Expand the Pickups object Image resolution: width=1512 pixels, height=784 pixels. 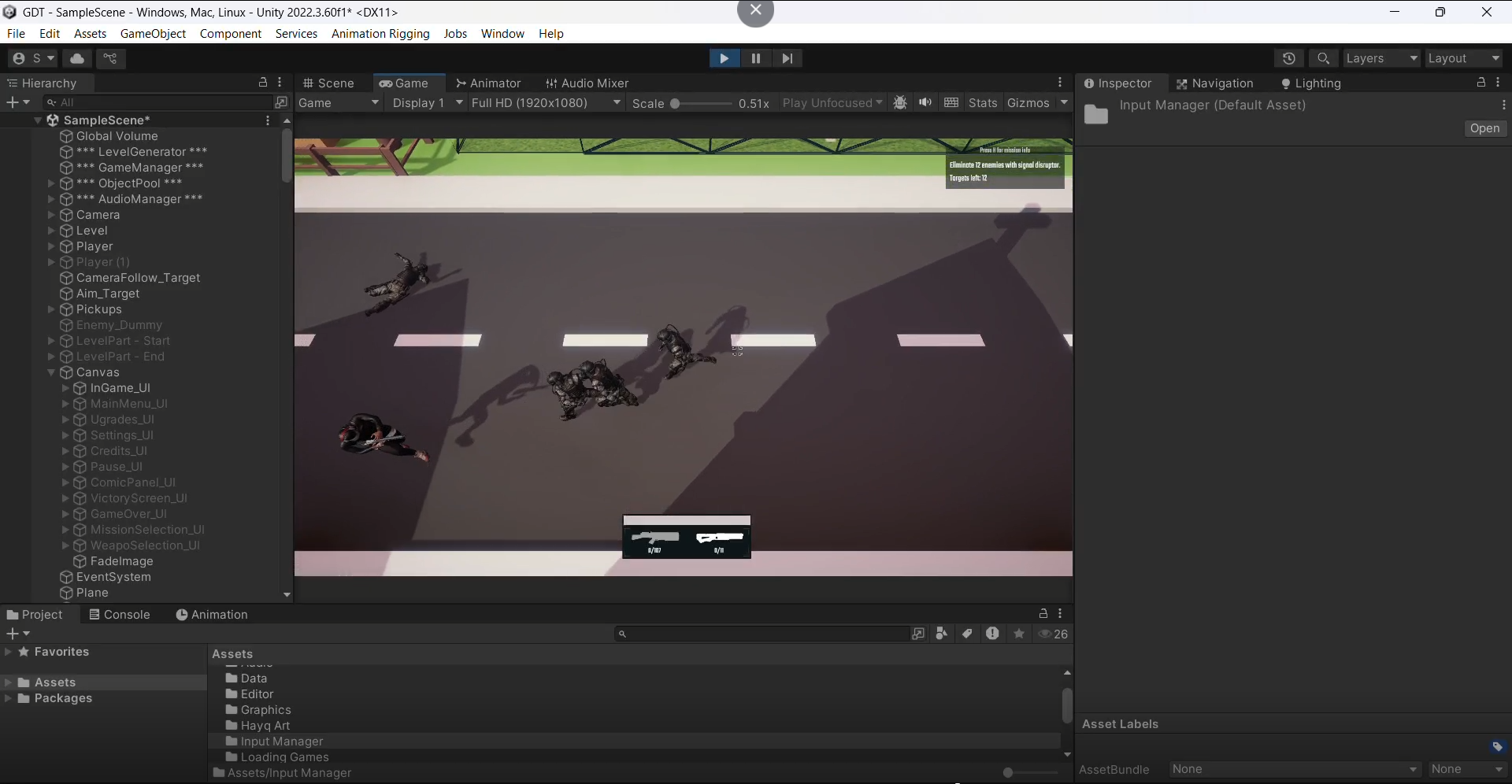(51, 309)
